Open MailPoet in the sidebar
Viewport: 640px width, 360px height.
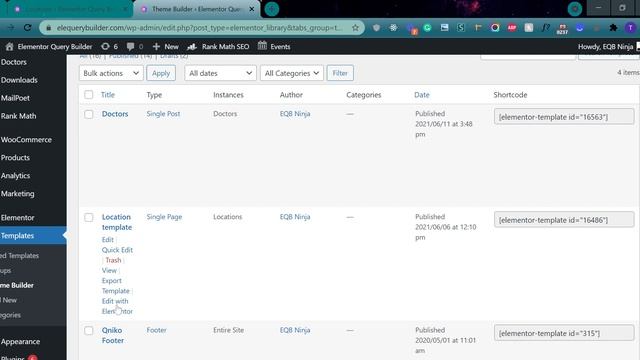click(x=16, y=98)
